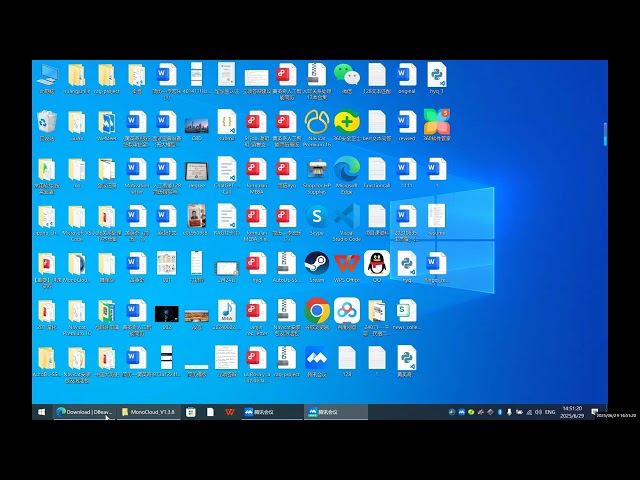The image size is (640, 480).
Task: Open the WPS Office desktop icon
Action: click(x=347, y=263)
